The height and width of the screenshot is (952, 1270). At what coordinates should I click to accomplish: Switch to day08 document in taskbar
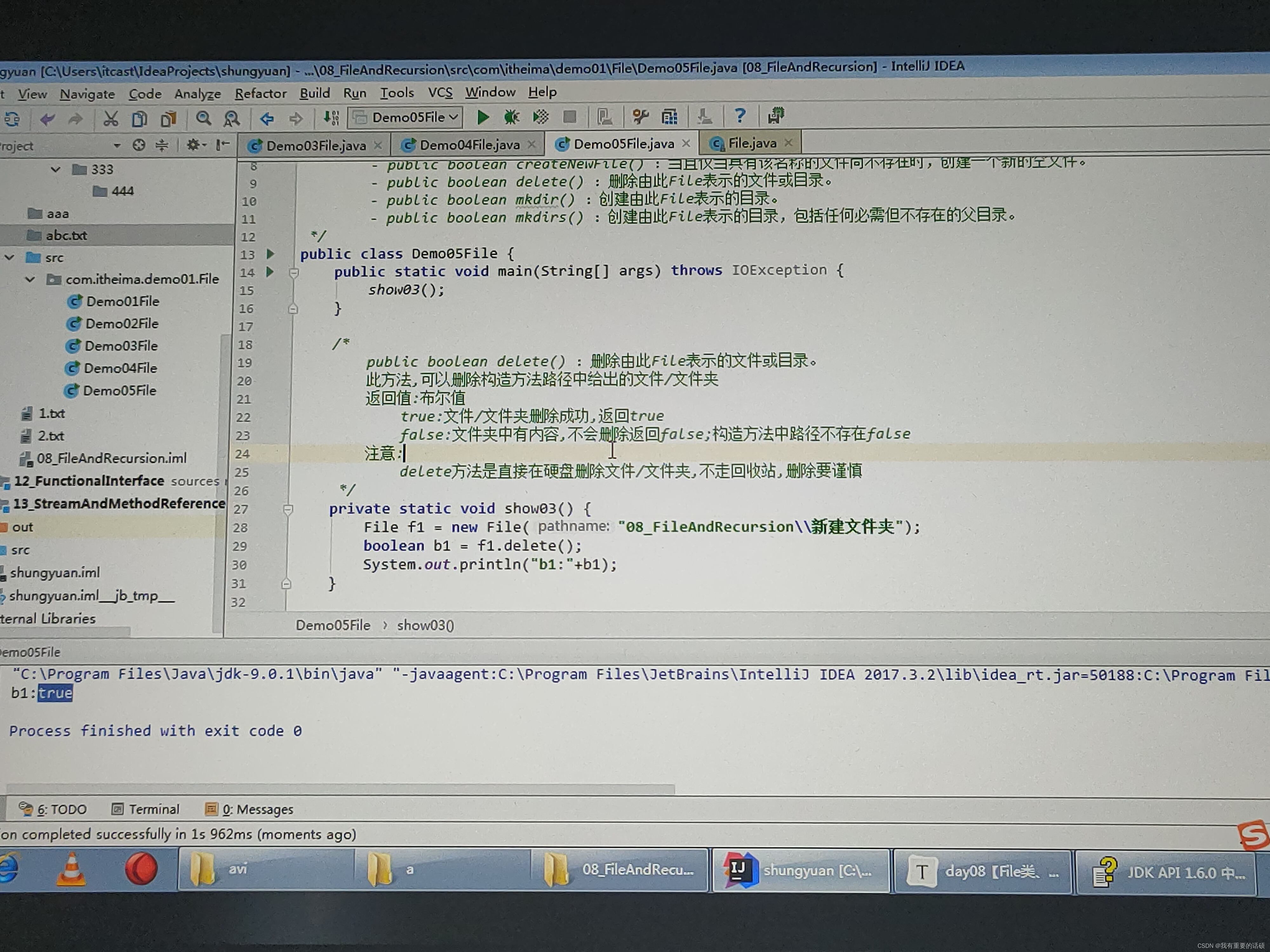pyautogui.click(x=983, y=872)
